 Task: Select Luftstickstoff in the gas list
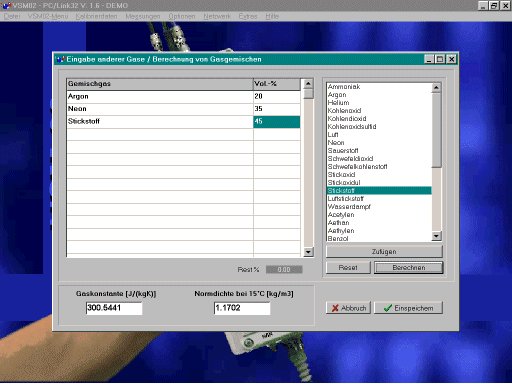tap(379, 199)
